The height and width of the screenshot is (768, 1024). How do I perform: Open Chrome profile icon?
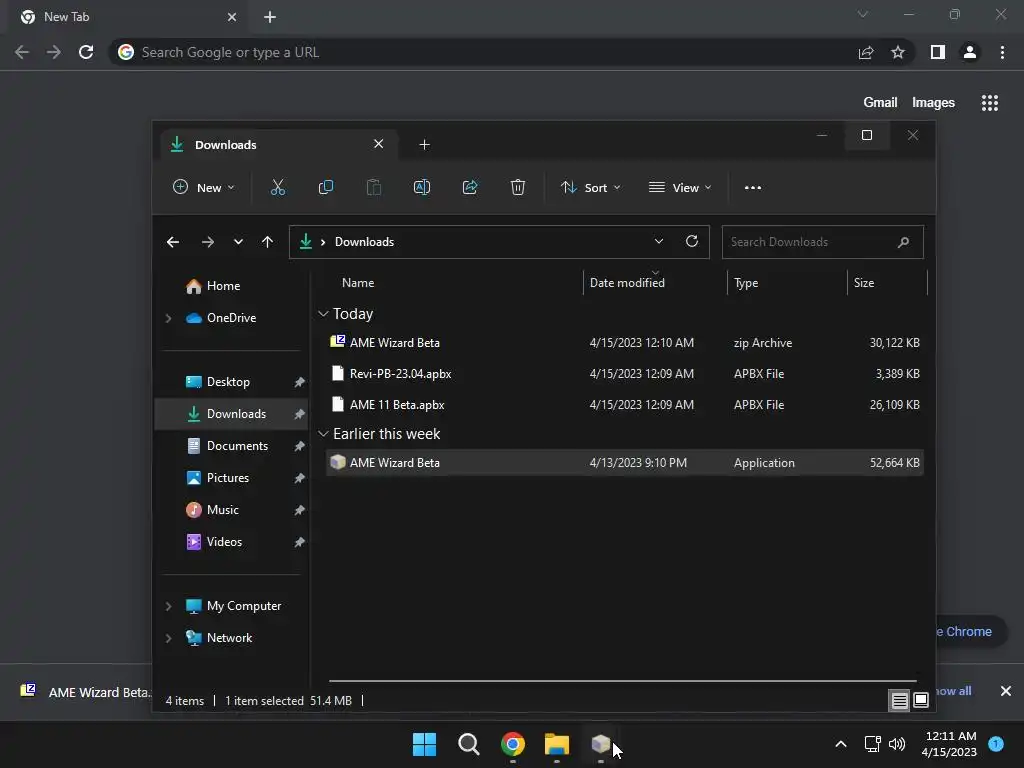tap(970, 52)
